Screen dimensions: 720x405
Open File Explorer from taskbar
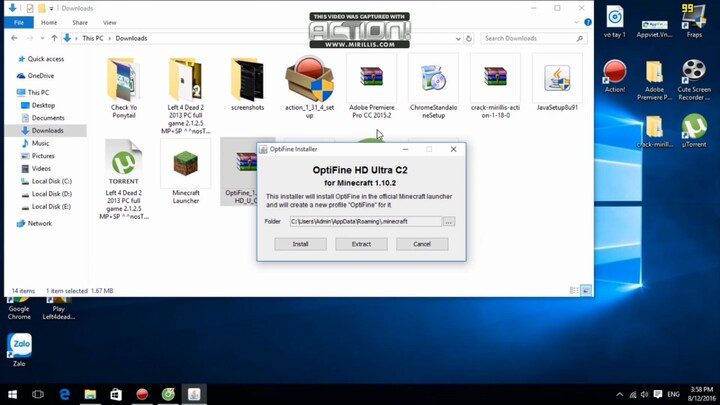(x=90, y=394)
